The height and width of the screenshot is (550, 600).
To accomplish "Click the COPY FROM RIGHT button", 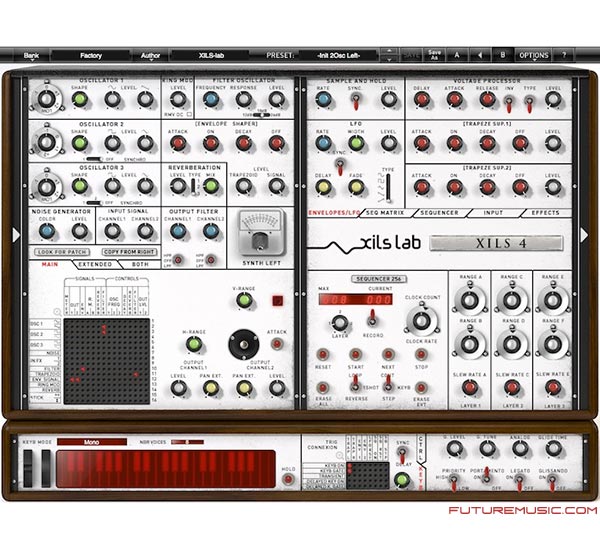I will click(129, 252).
